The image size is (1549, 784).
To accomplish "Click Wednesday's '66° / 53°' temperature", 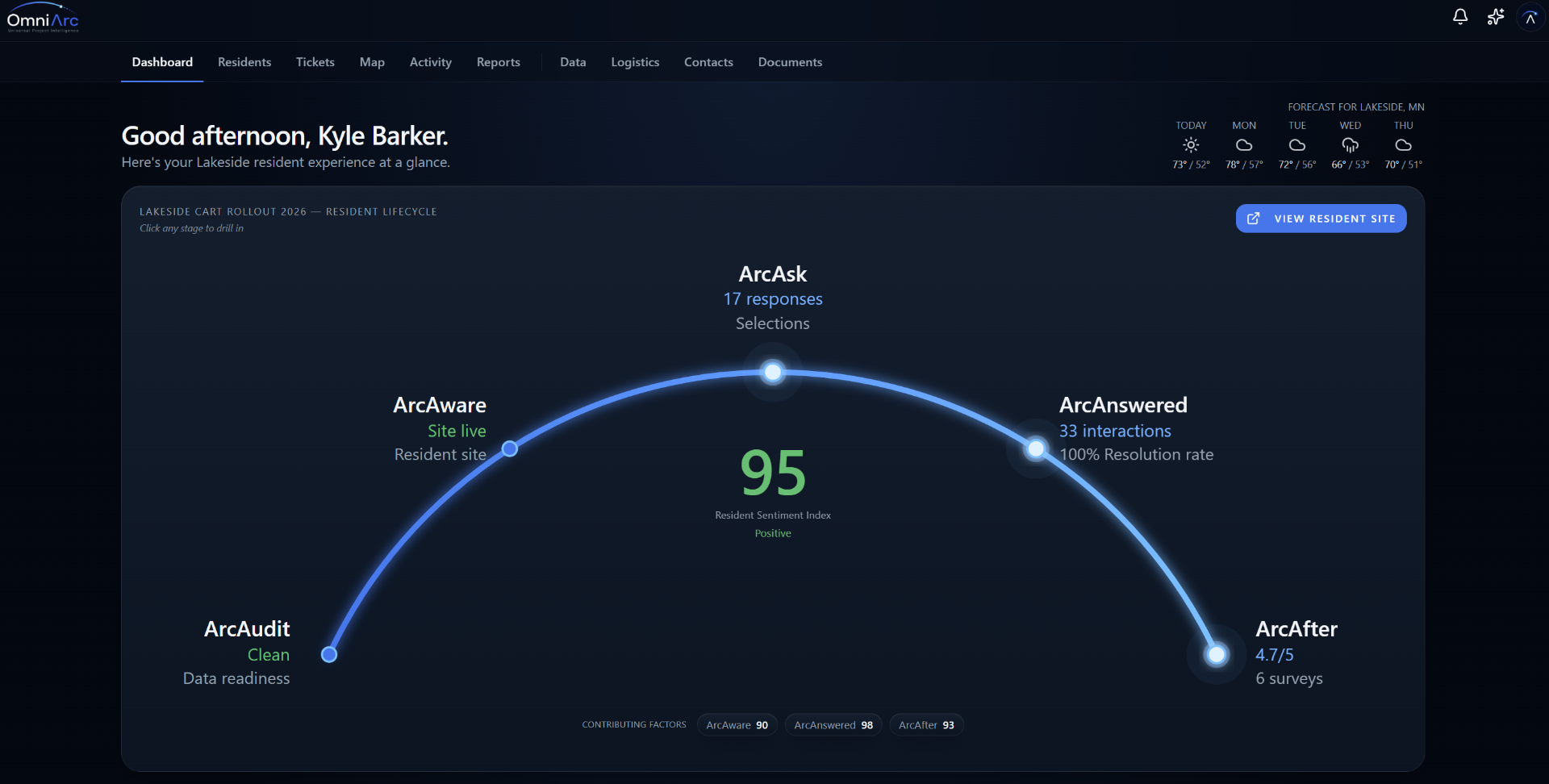I will 1351,165.
